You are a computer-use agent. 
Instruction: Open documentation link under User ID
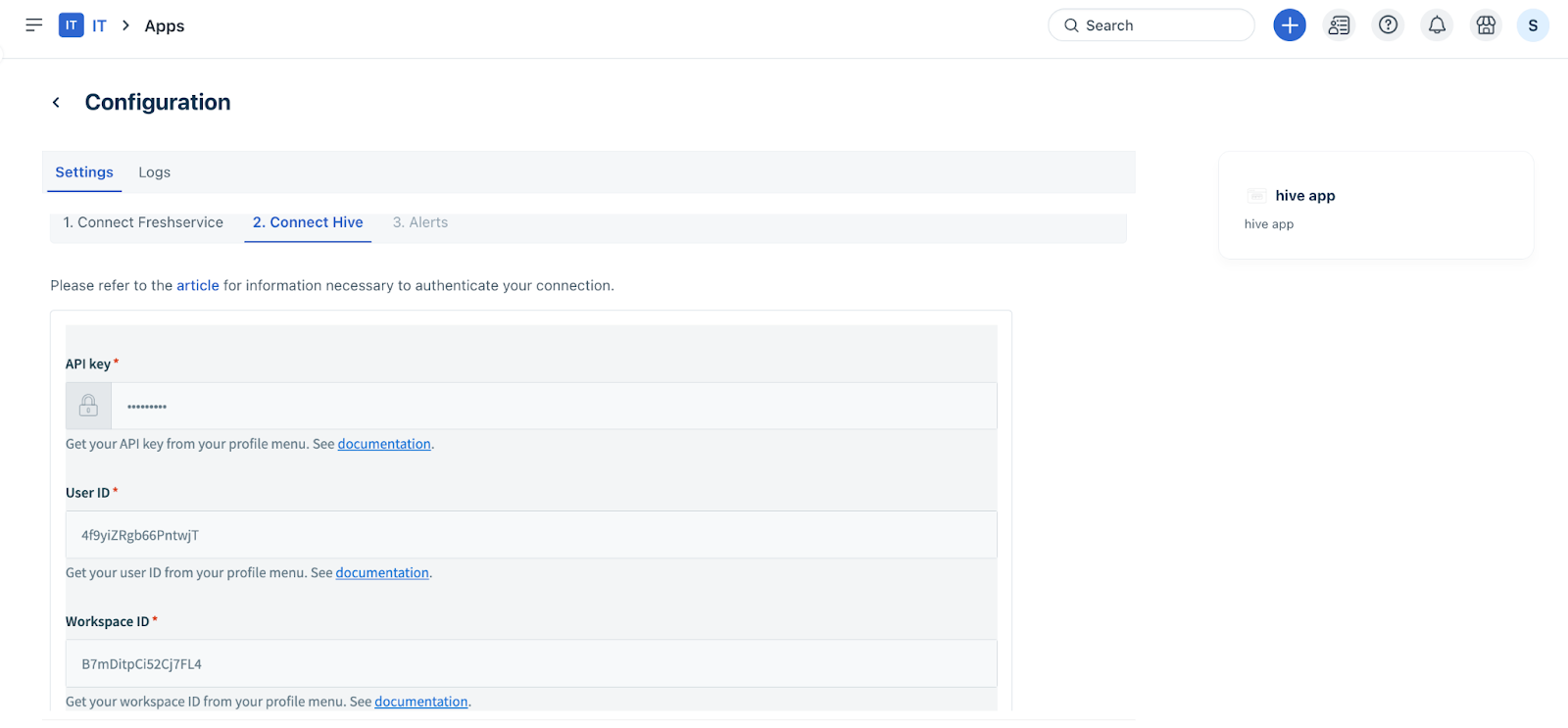point(382,573)
